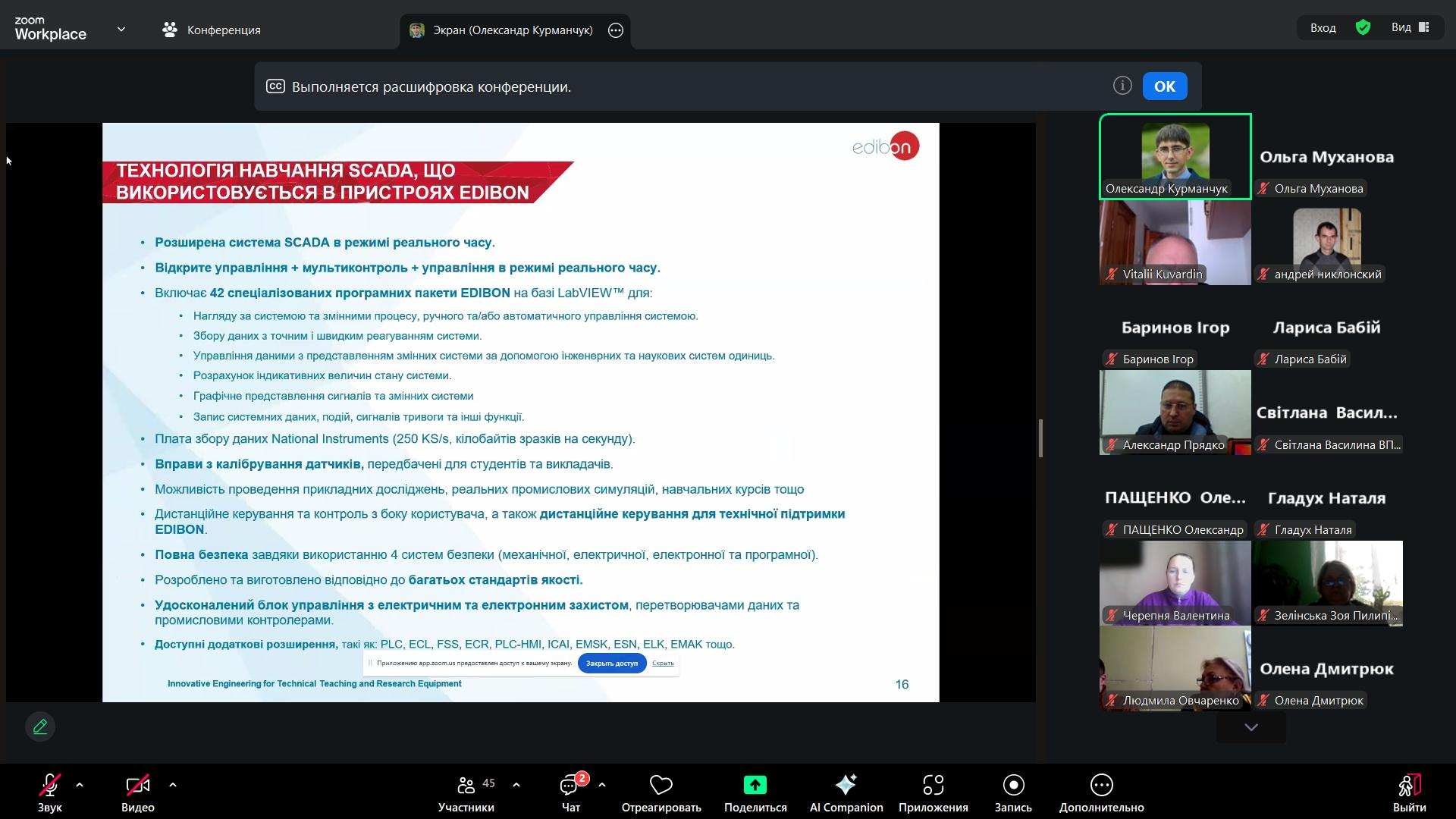Screen dimensions: 1456x819
Task: Click the transcription info icon
Action: (1122, 86)
